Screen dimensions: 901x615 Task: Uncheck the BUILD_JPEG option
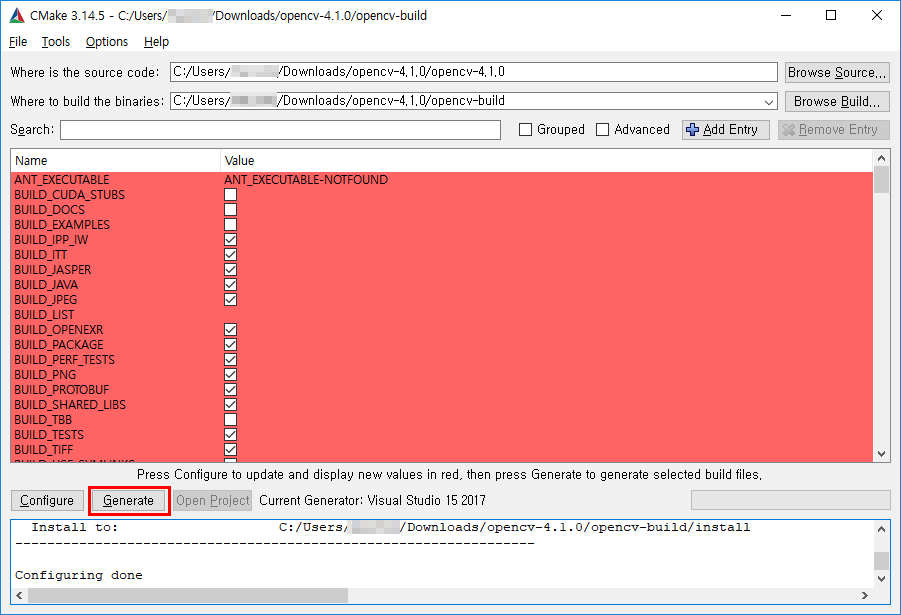pyautogui.click(x=230, y=299)
